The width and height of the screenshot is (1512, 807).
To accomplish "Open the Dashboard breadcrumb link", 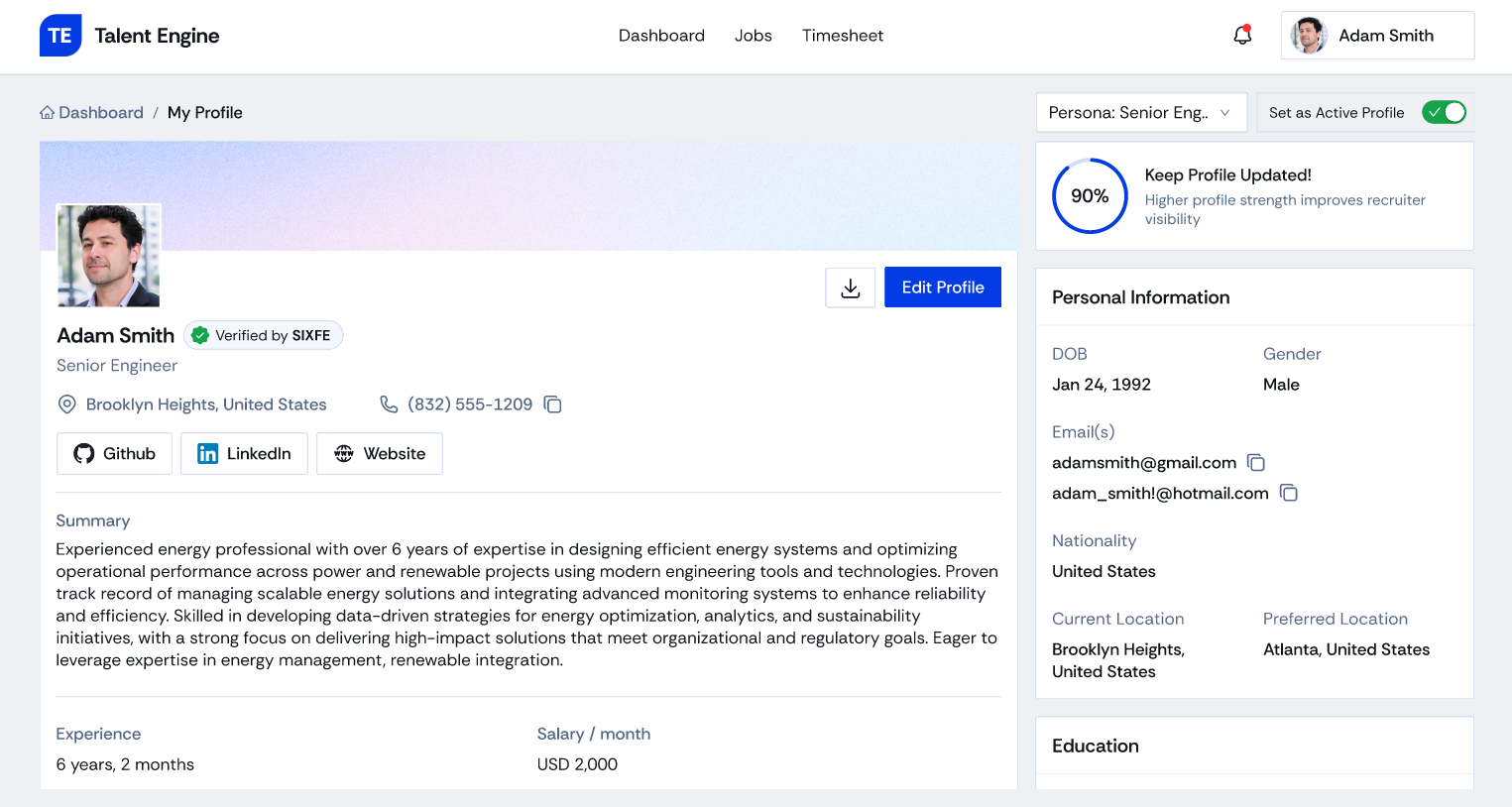I will 101,113.
